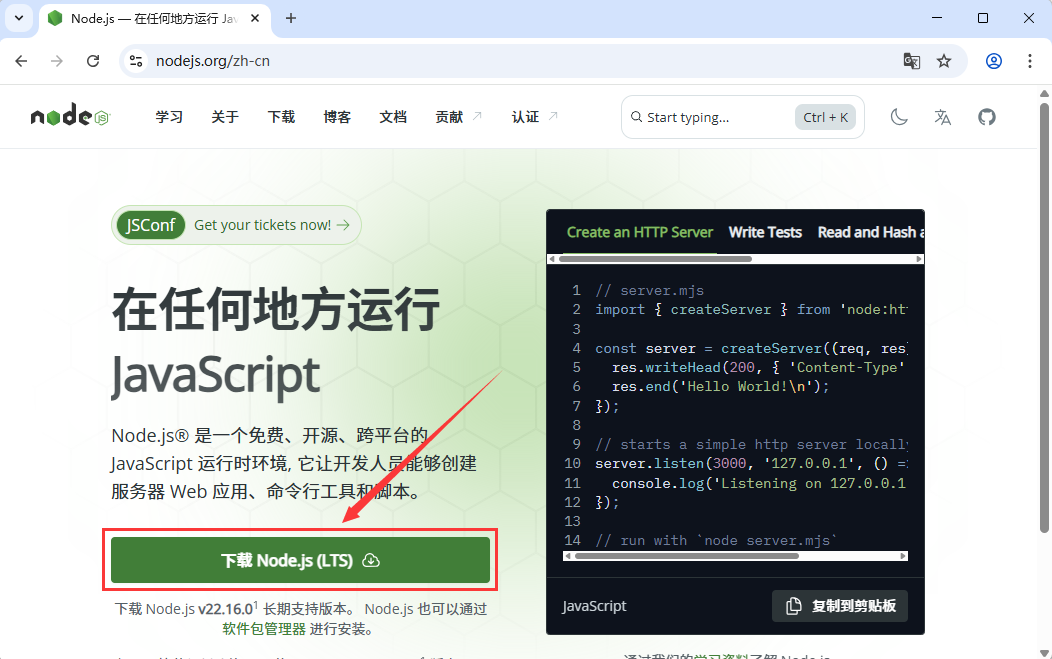Viewport: 1052px width, 659px height.
Task: Click the Ctrl + K shortcut badge
Action: pyautogui.click(x=825, y=117)
